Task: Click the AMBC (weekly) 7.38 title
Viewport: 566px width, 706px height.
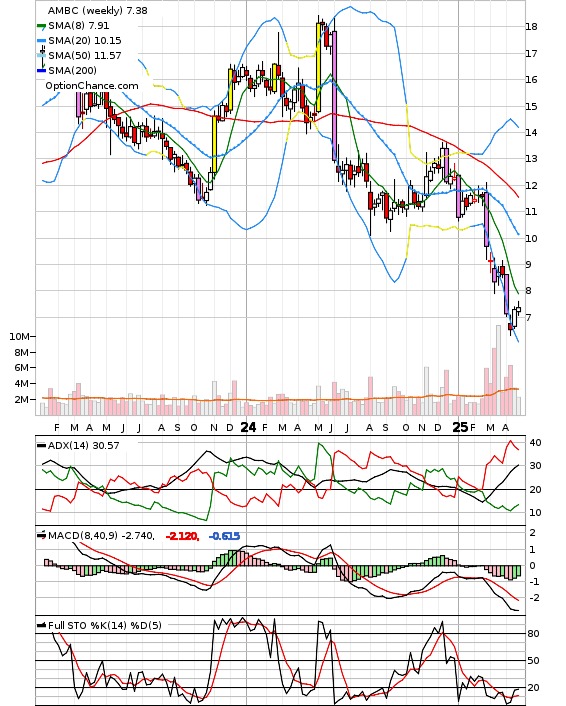Action: click(x=97, y=10)
